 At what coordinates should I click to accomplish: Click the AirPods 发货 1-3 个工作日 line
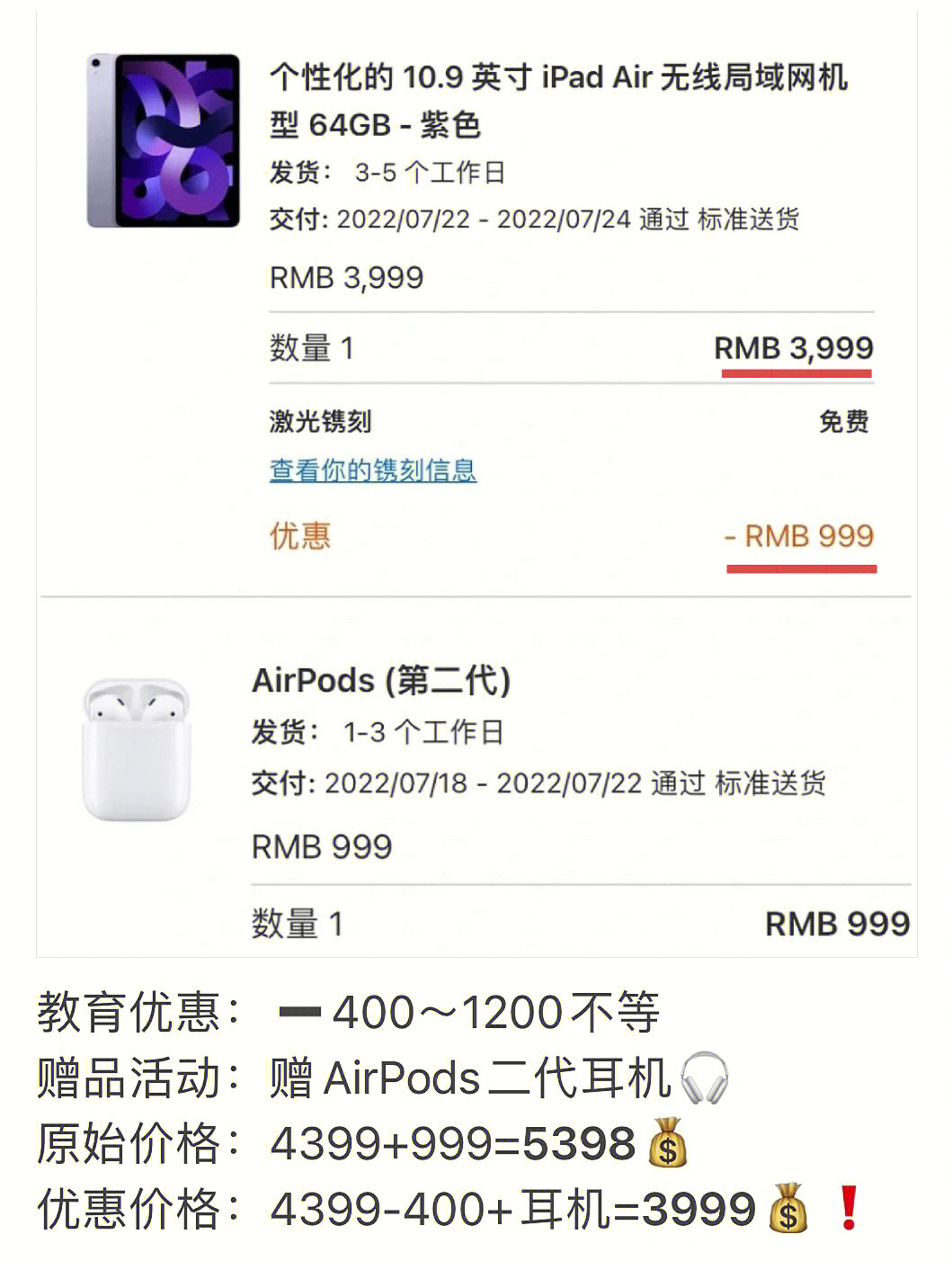[377, 732]
